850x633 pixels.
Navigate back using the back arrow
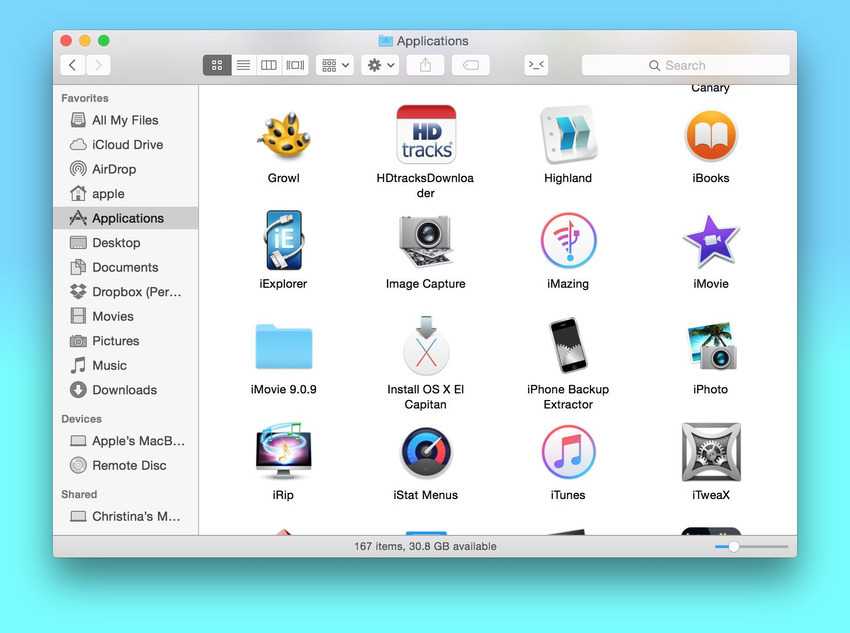(72, 64)
